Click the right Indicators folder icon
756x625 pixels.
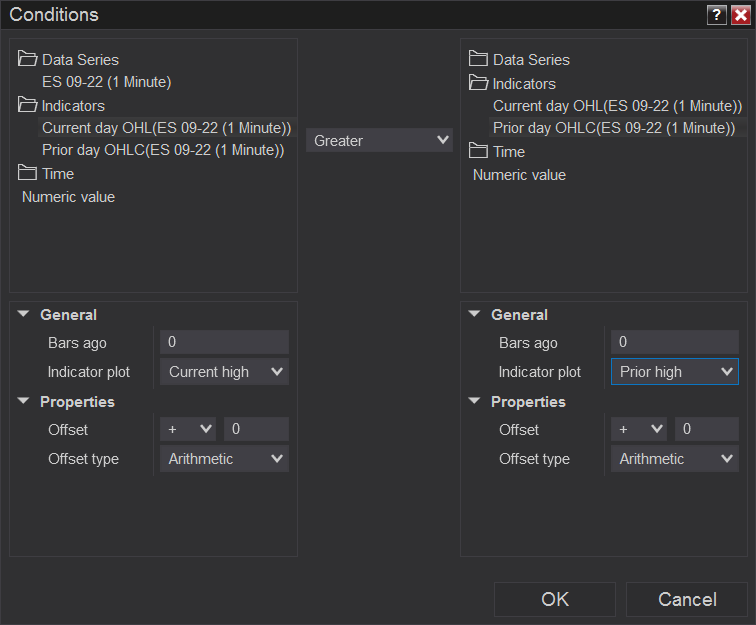[x=479, y=83]
